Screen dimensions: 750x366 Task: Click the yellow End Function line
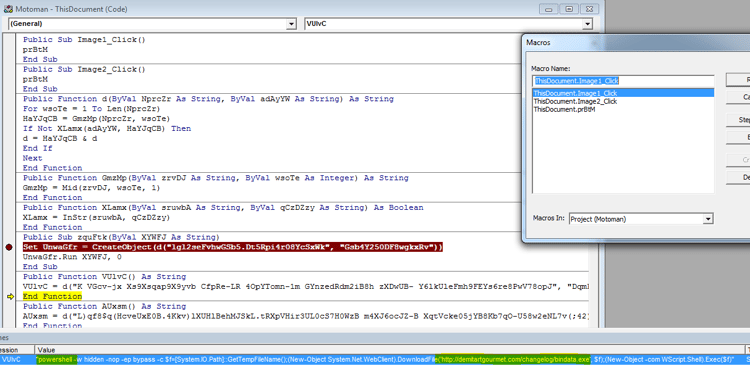(x=52, y=297)
